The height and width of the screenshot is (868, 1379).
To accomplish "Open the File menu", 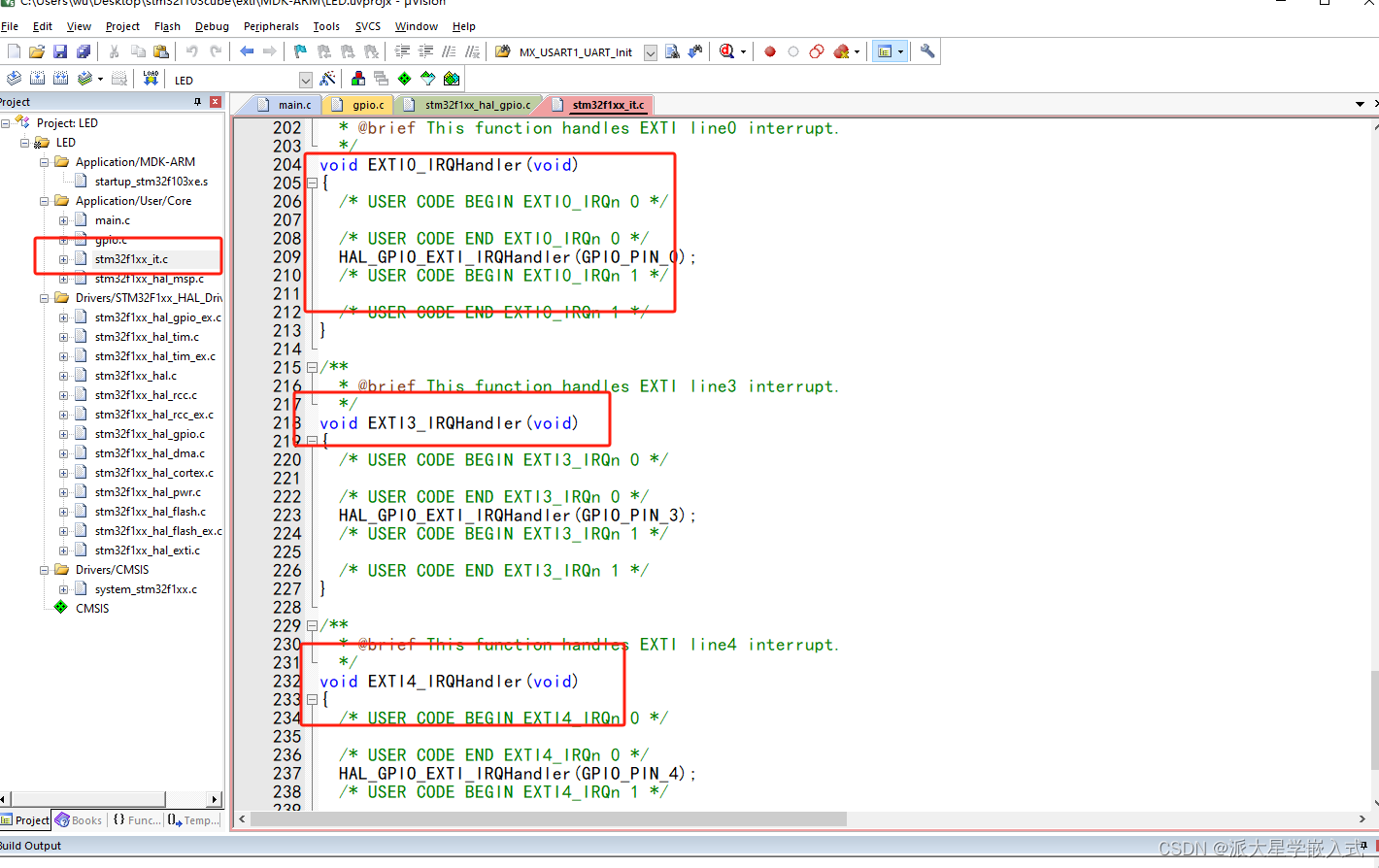I will [10, 26].
